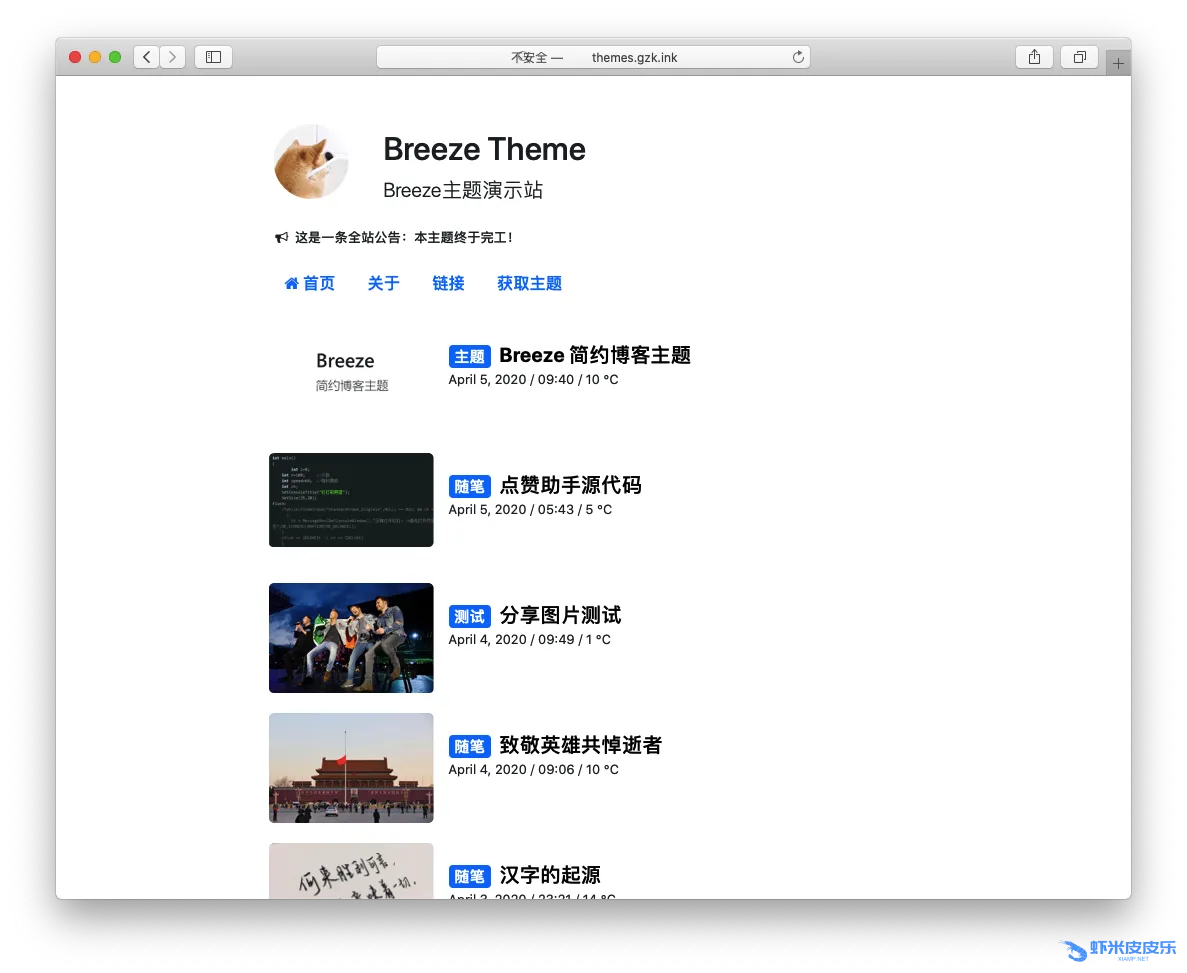The width and height of the screenshot is (1187, 973).
Task: Open a new tab with the plus button
Action: click(x=1118, y=63)
